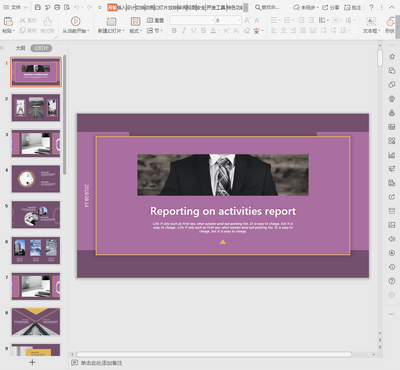Click the add notes area below slide
400x370 pixels.
101,363
